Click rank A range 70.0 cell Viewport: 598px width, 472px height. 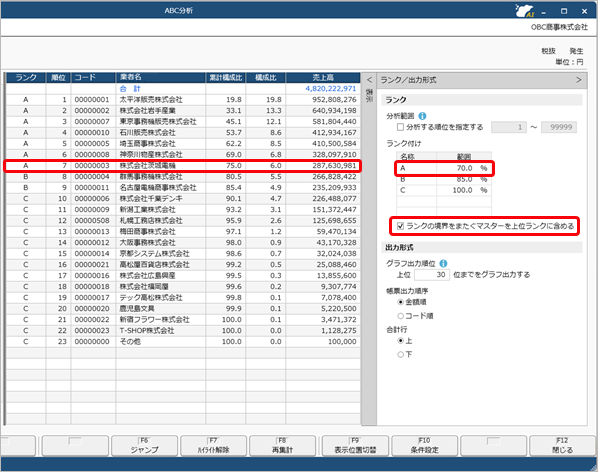coord(464,168)
